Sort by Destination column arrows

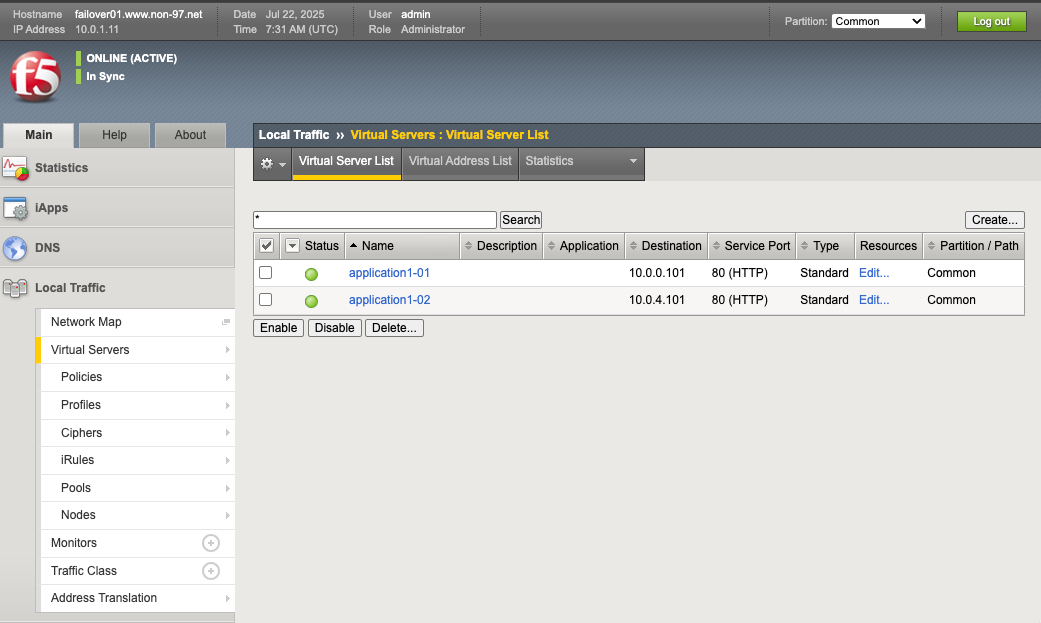point(633,246)
